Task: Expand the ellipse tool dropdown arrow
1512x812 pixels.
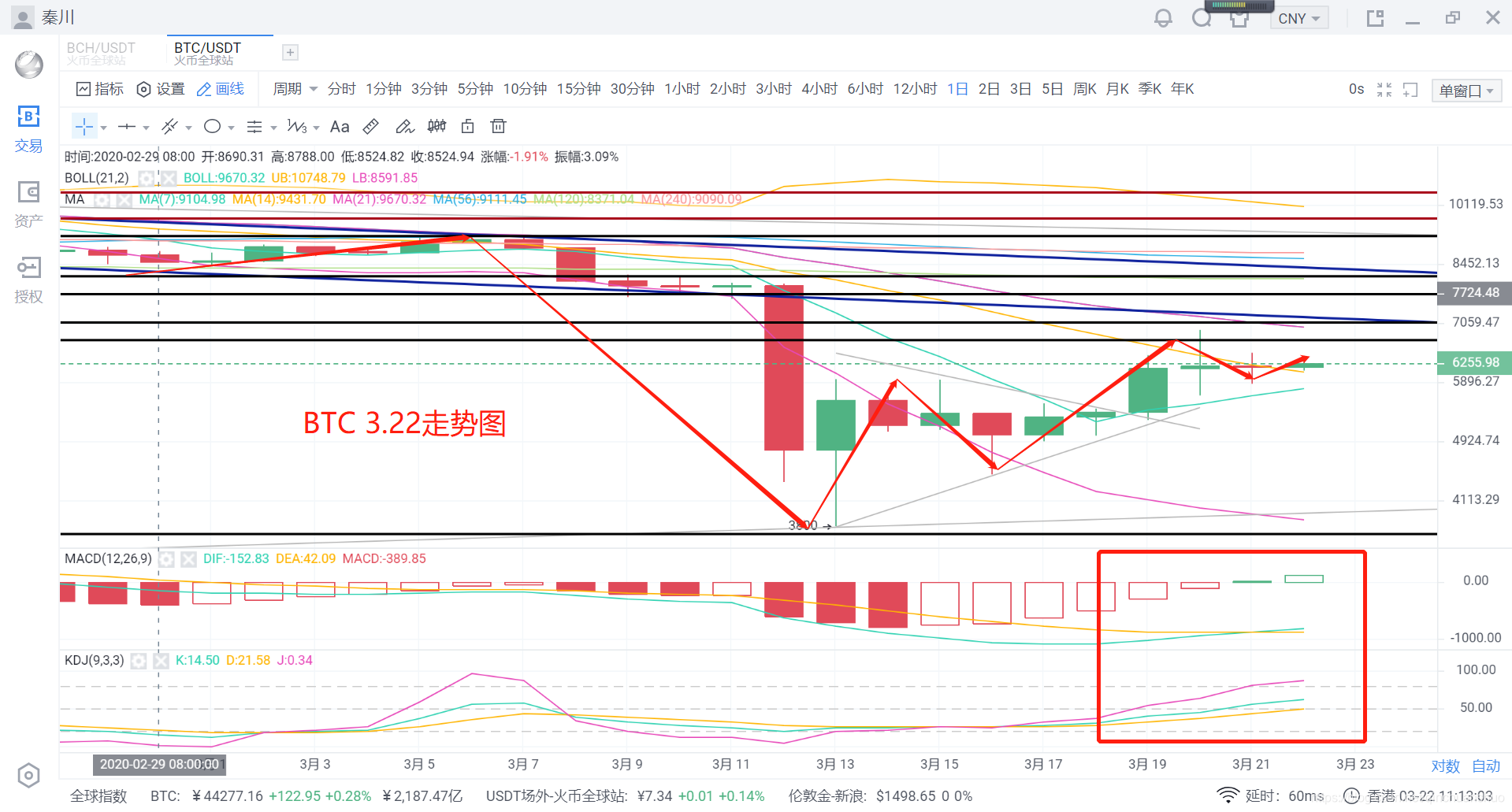Action: tap(231, 128)
